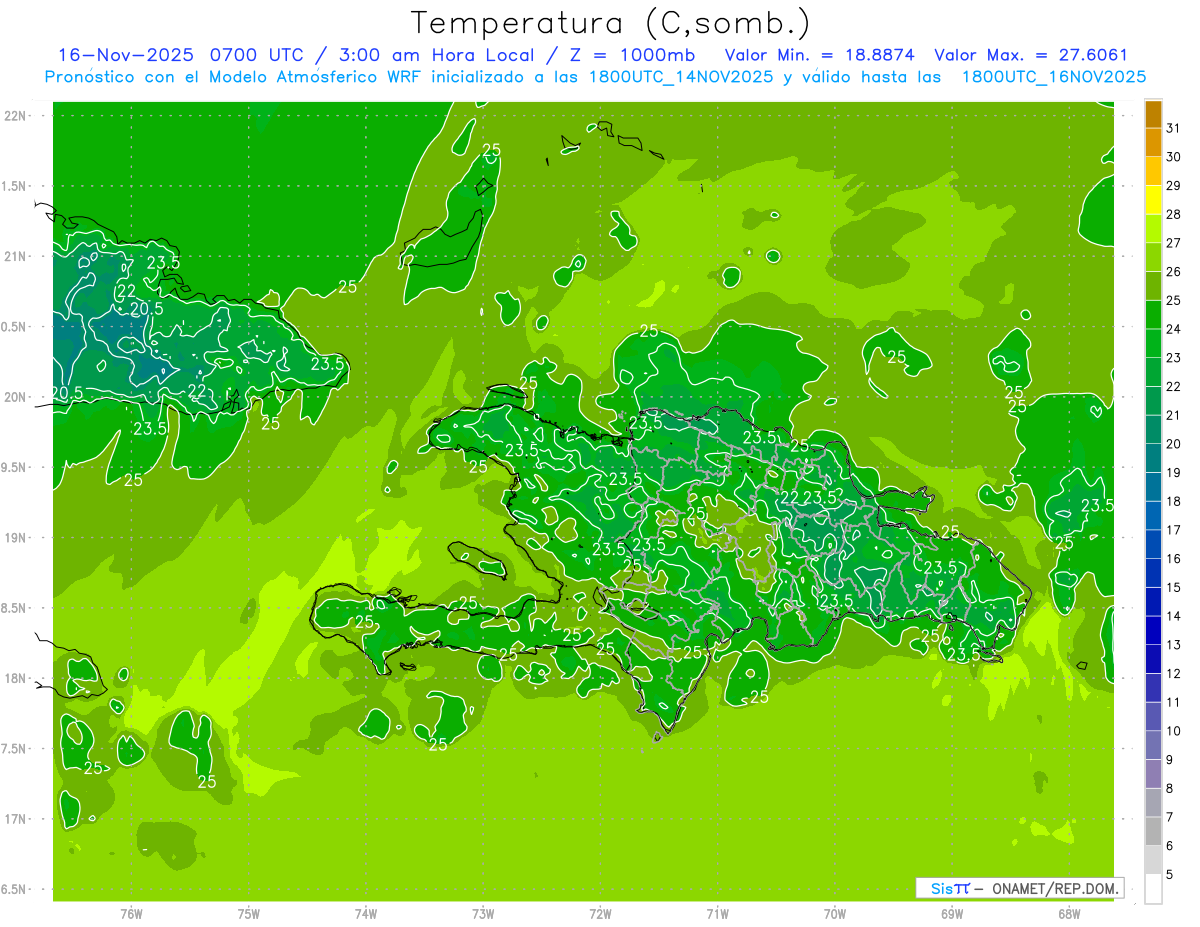The width and height of the screenshot is (1200, 927).
Task: Click the title "Temperatura (C,somb.)"
Action: [611, 23]
